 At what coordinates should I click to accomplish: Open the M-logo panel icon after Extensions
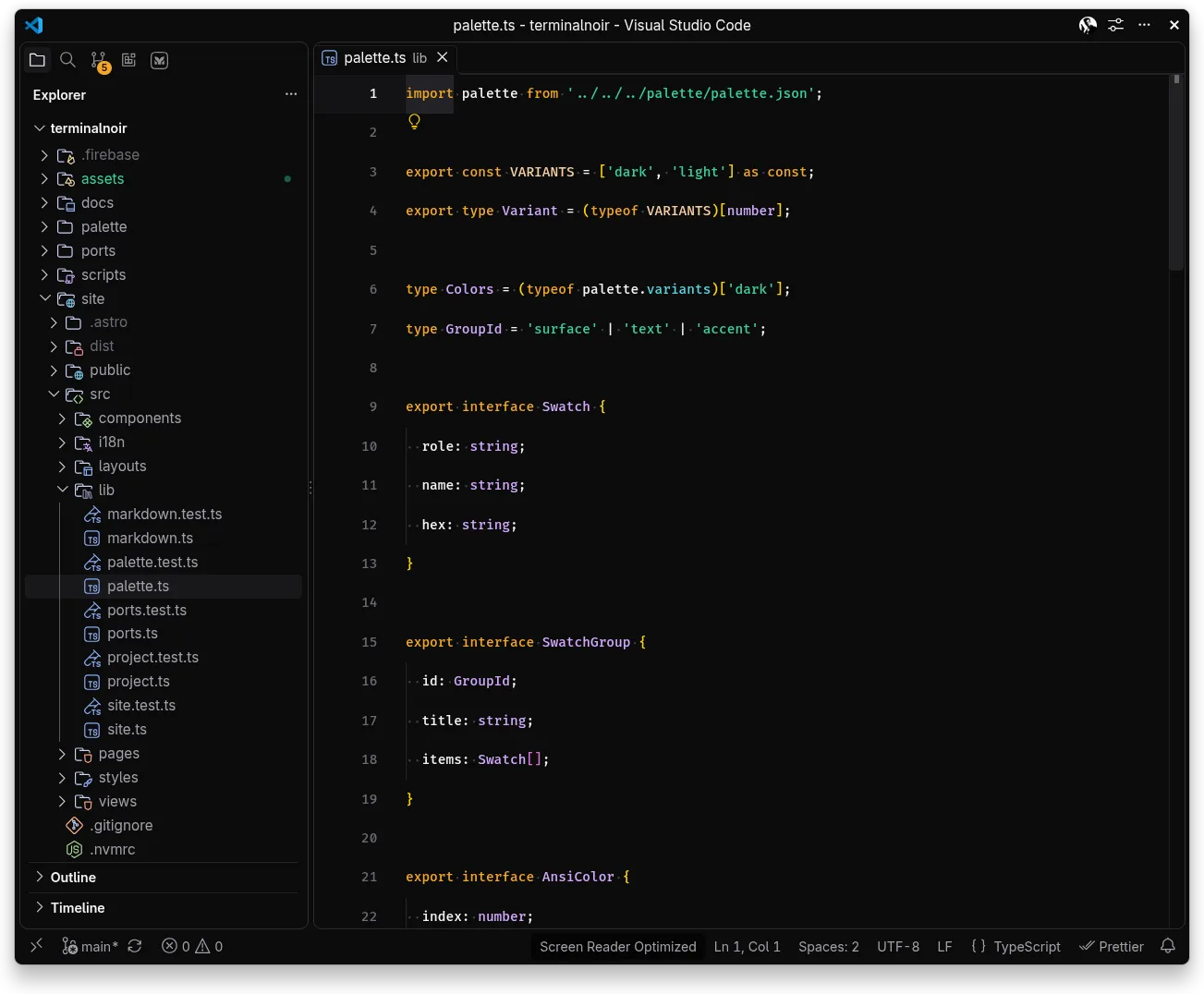160,60
